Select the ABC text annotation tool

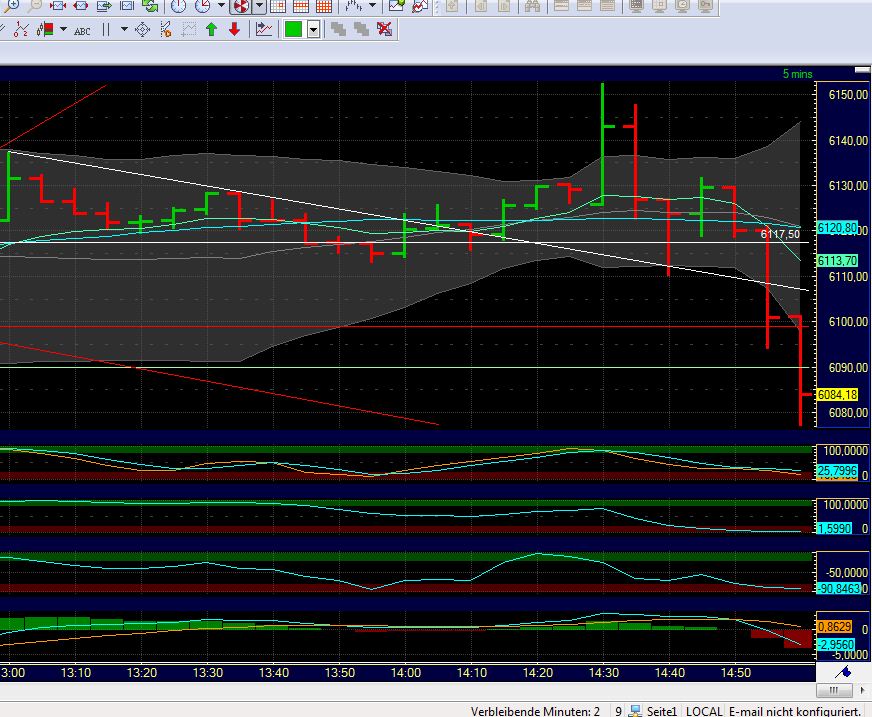tap(82, 30)
